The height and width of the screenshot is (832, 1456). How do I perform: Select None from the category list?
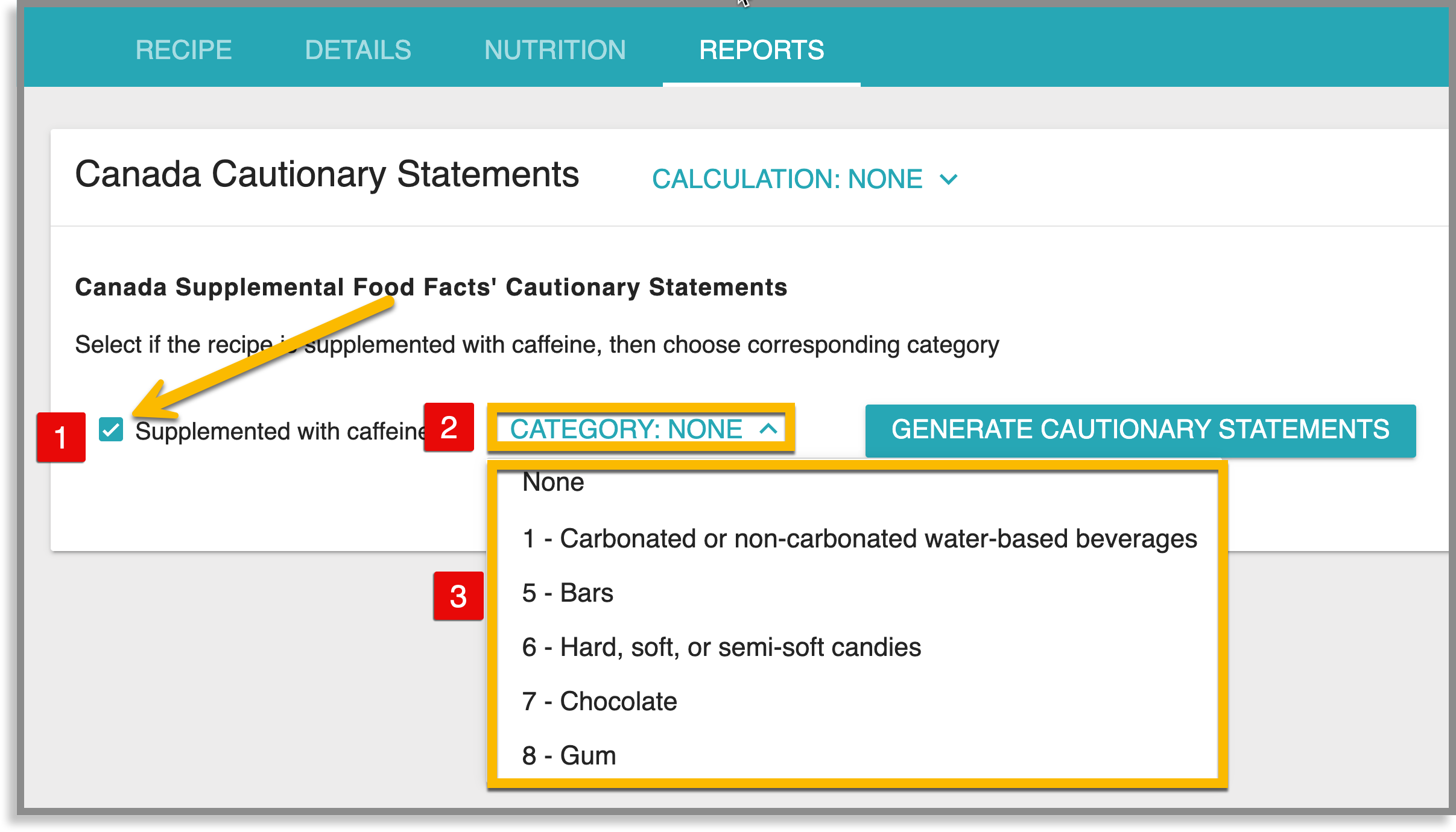[x=553, y=481]
